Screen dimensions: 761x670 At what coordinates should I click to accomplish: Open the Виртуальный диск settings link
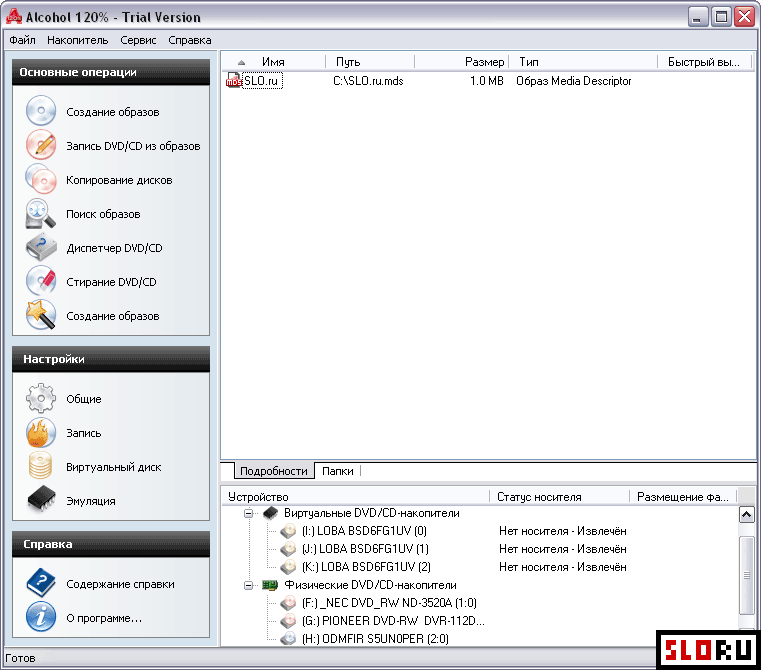click(114, 467)
